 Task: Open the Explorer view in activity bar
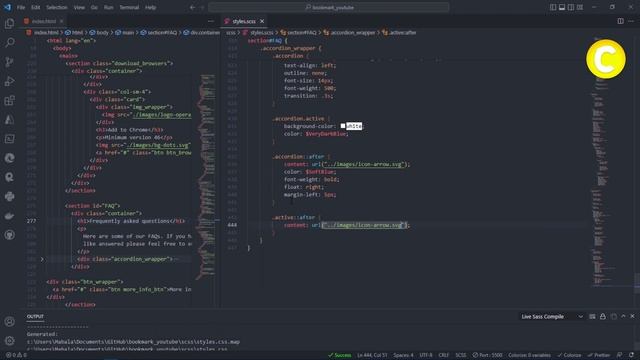pyautogui.click(x=9, y=24)
